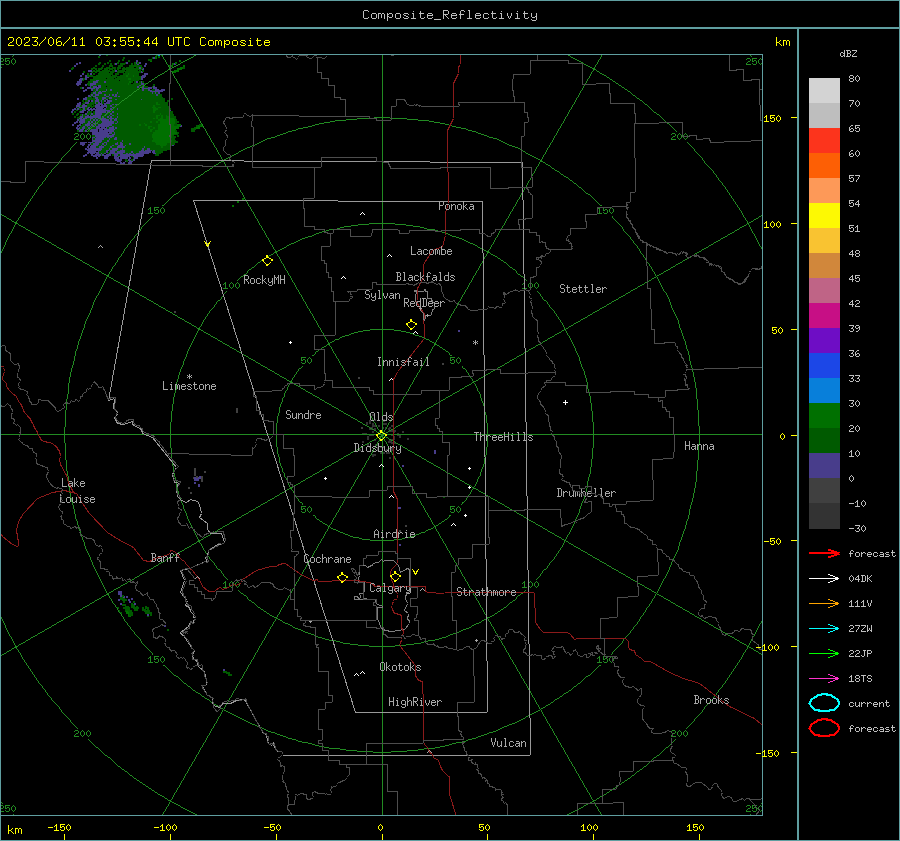Click the yellow V marker northeast of Calgary
900x841 pixels.
coord(416,572)
